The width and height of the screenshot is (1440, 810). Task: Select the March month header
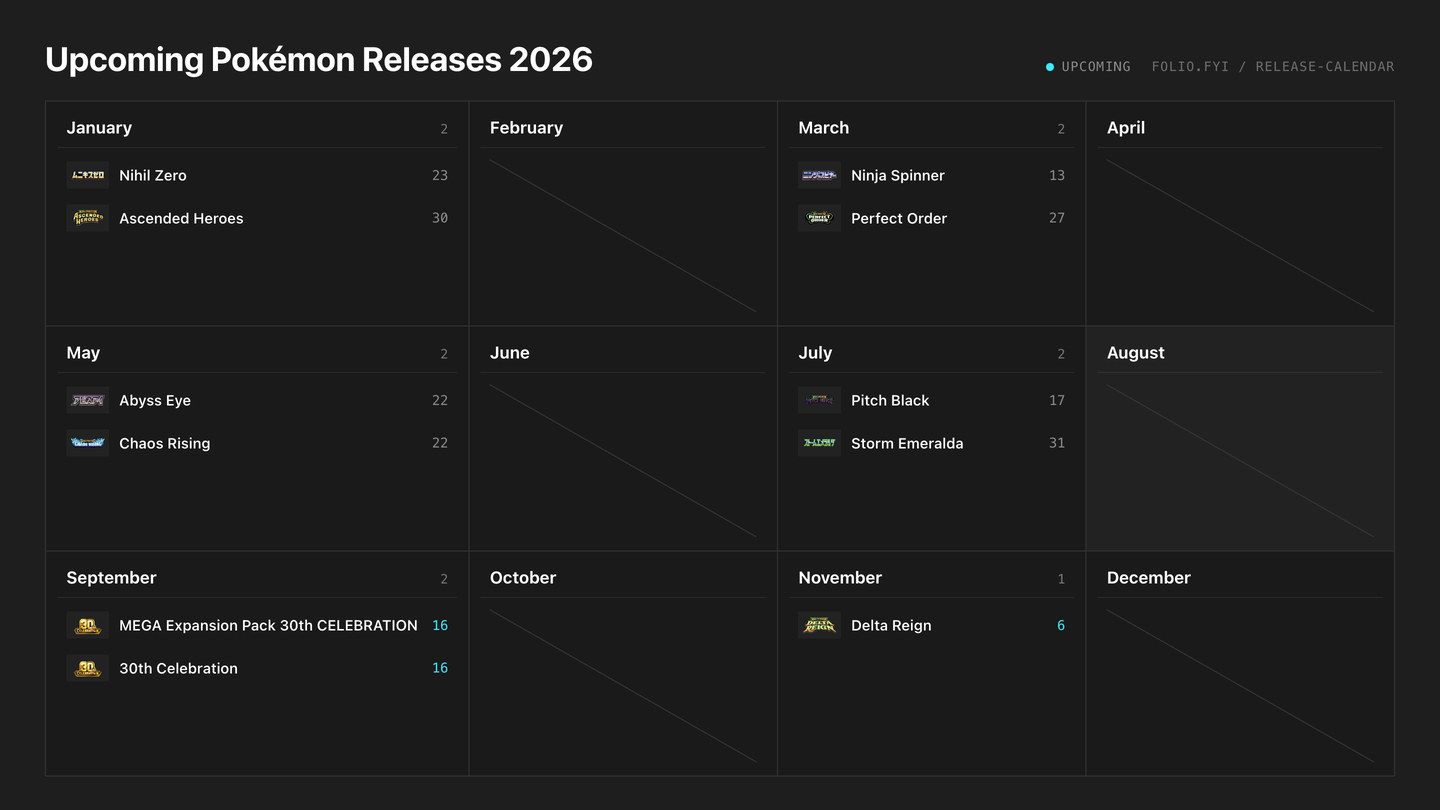(x=824, y=128)
